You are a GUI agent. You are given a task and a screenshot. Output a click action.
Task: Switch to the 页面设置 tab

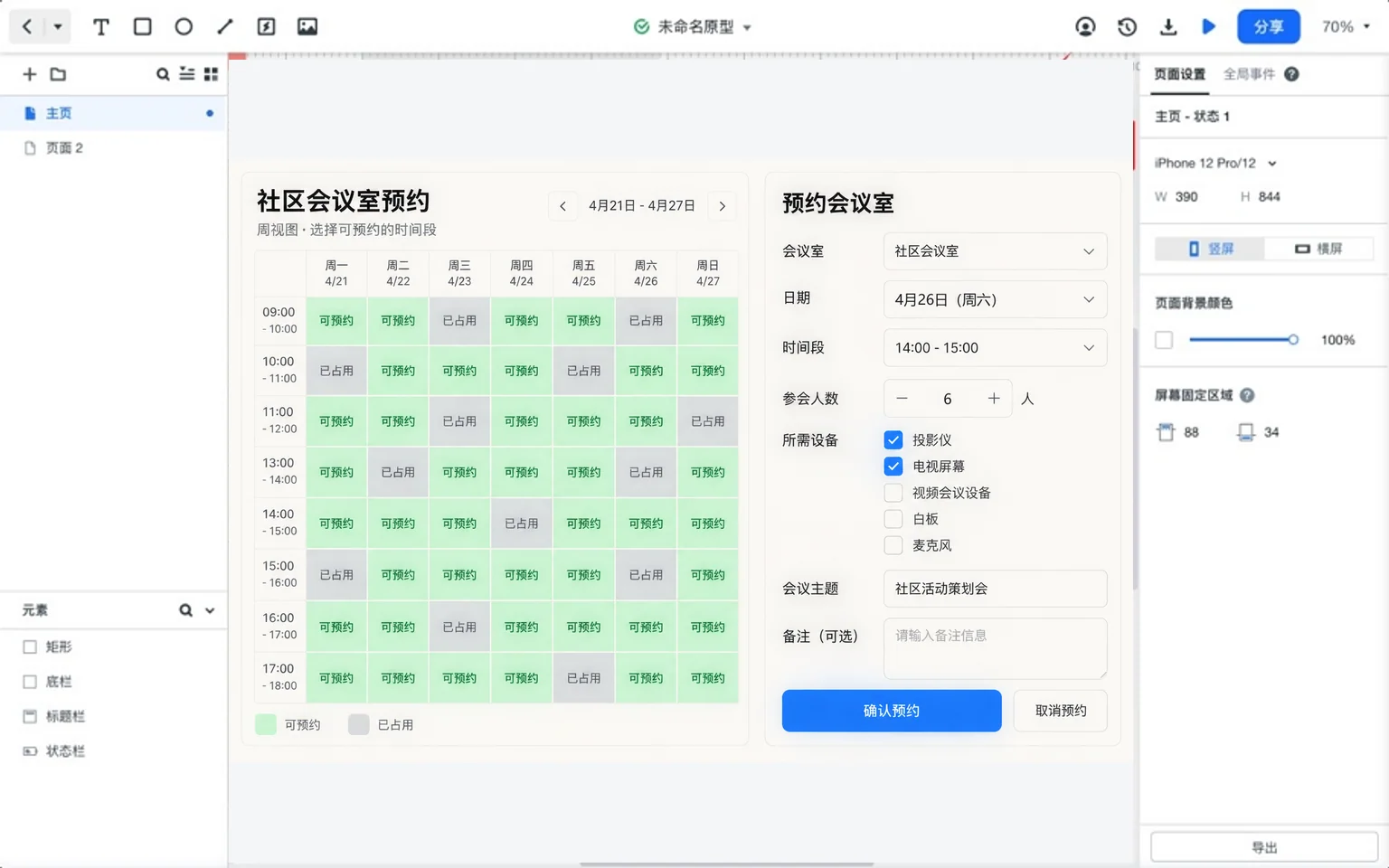pos(1179,74)
